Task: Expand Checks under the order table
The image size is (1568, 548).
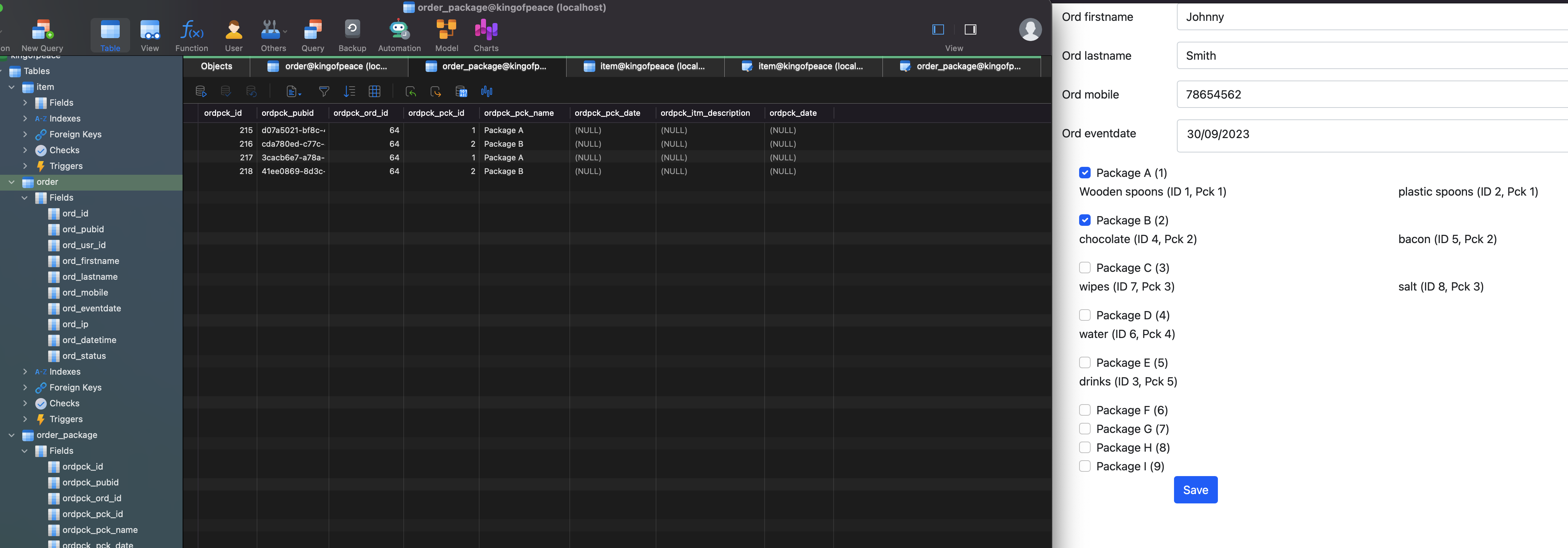Action: click(25, 404)
